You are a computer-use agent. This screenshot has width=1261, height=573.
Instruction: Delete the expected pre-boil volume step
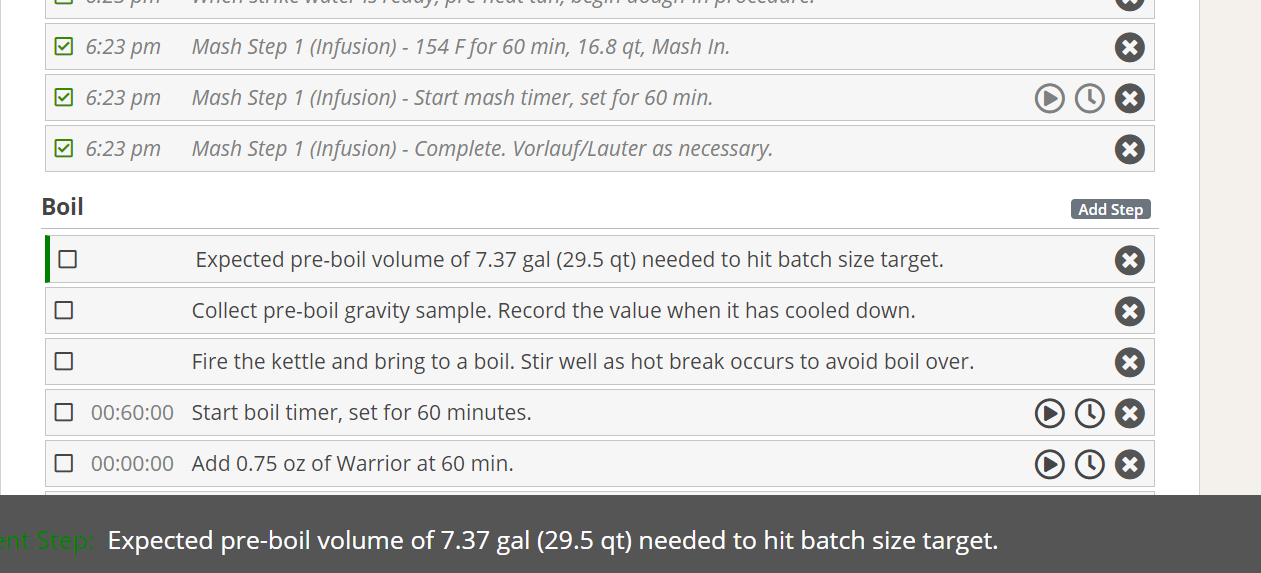coord(1129,260)
